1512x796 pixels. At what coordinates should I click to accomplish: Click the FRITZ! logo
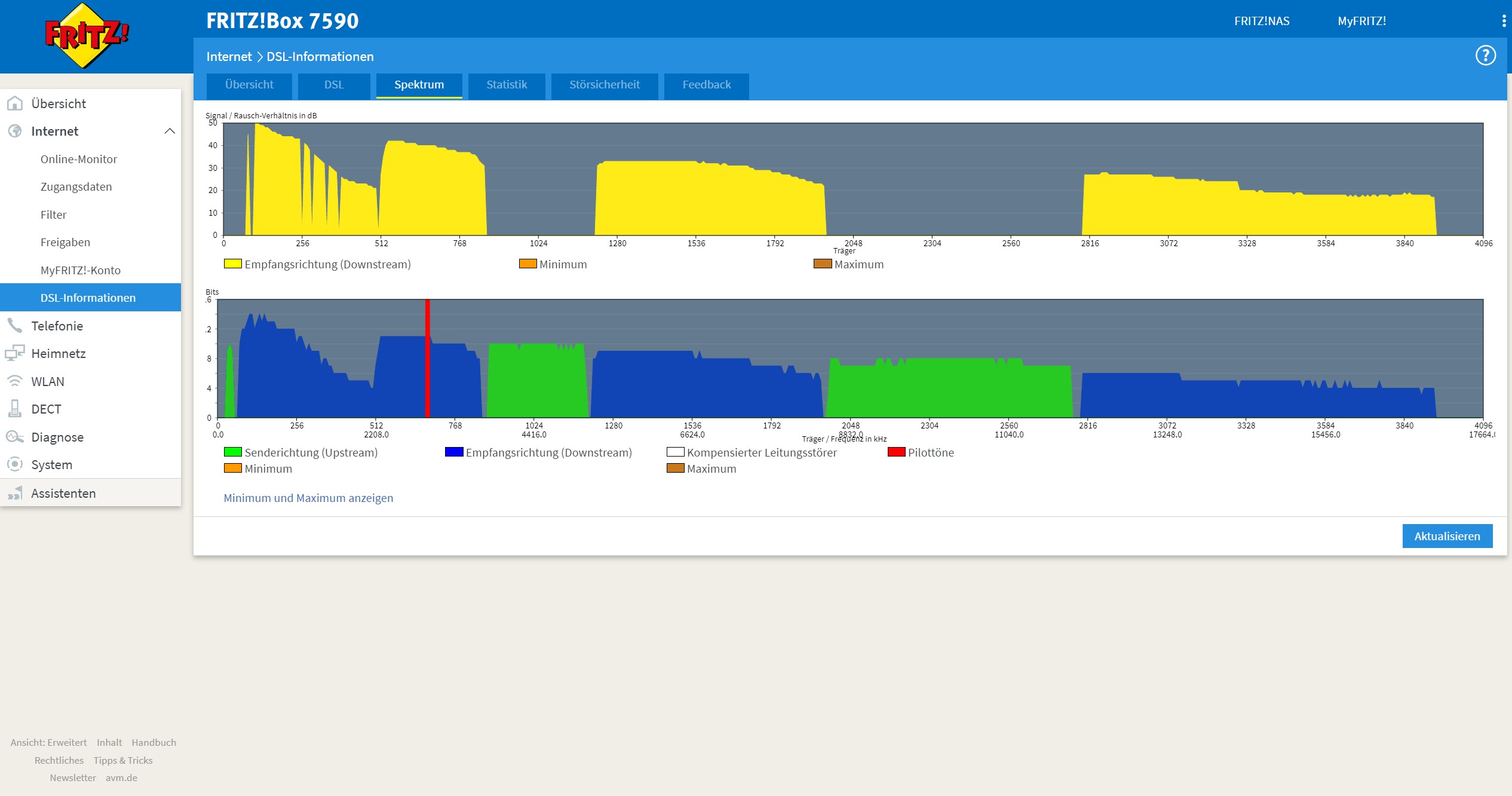point(87,36)
